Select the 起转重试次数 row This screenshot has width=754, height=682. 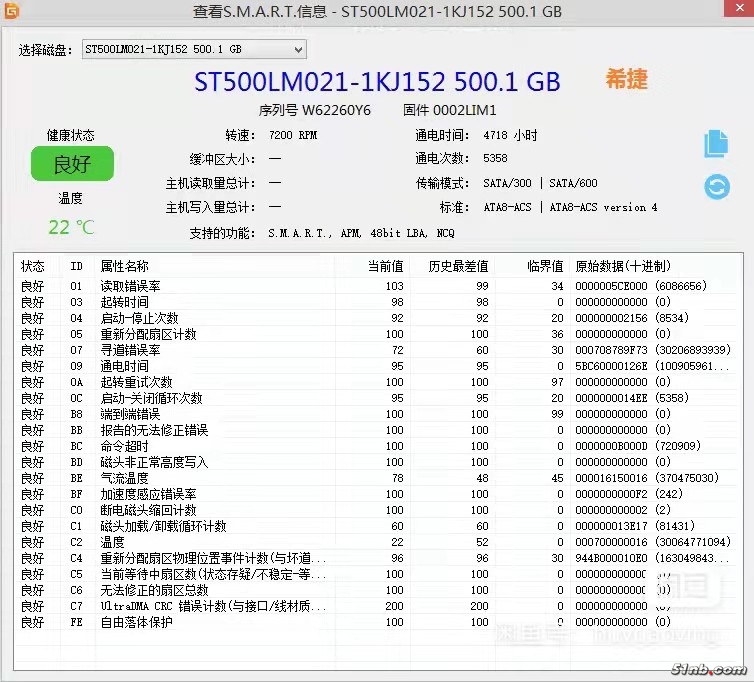376,382
